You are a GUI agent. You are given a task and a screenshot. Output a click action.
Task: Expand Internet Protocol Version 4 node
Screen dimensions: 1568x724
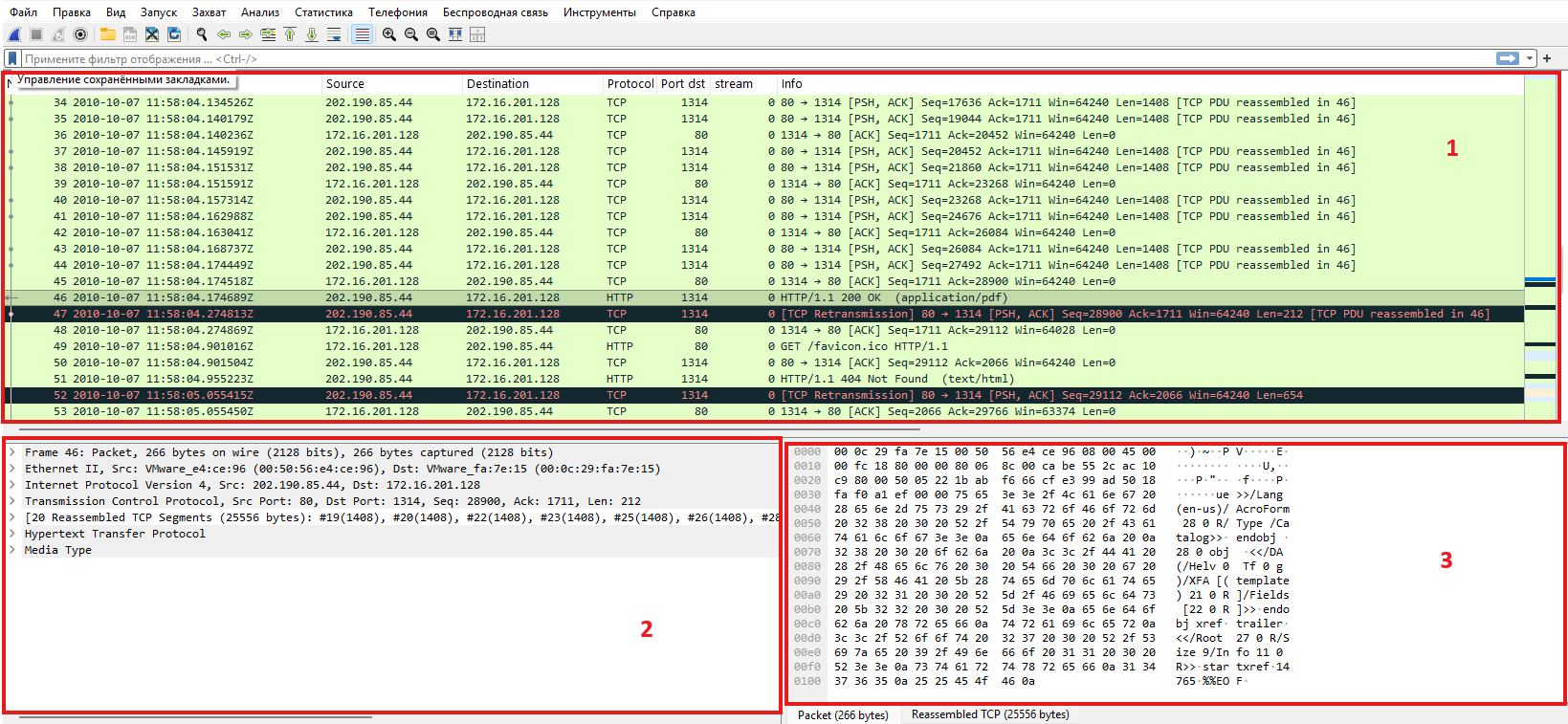tap(11, 486)
